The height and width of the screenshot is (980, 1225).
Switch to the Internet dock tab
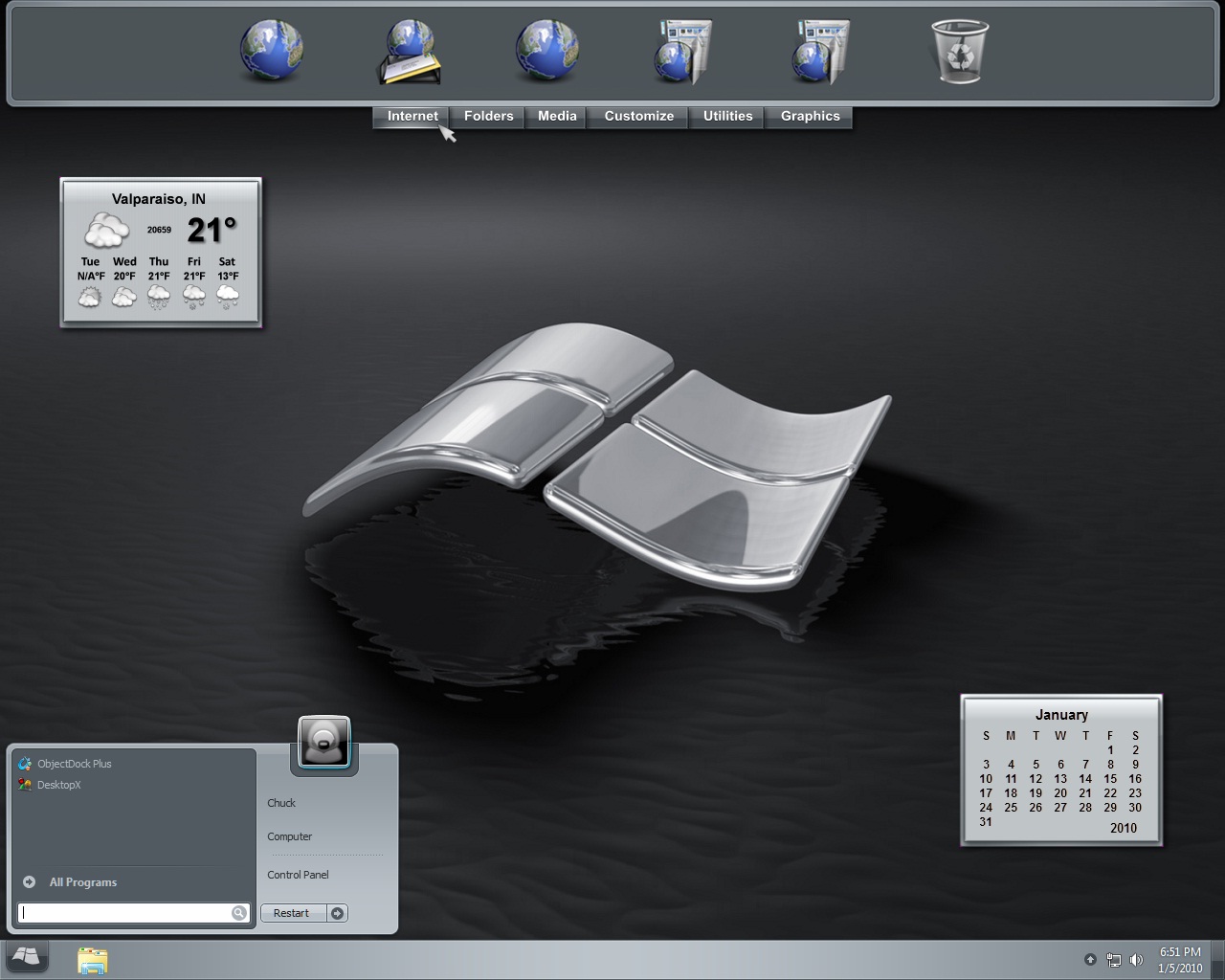click(x=412, y=117)
